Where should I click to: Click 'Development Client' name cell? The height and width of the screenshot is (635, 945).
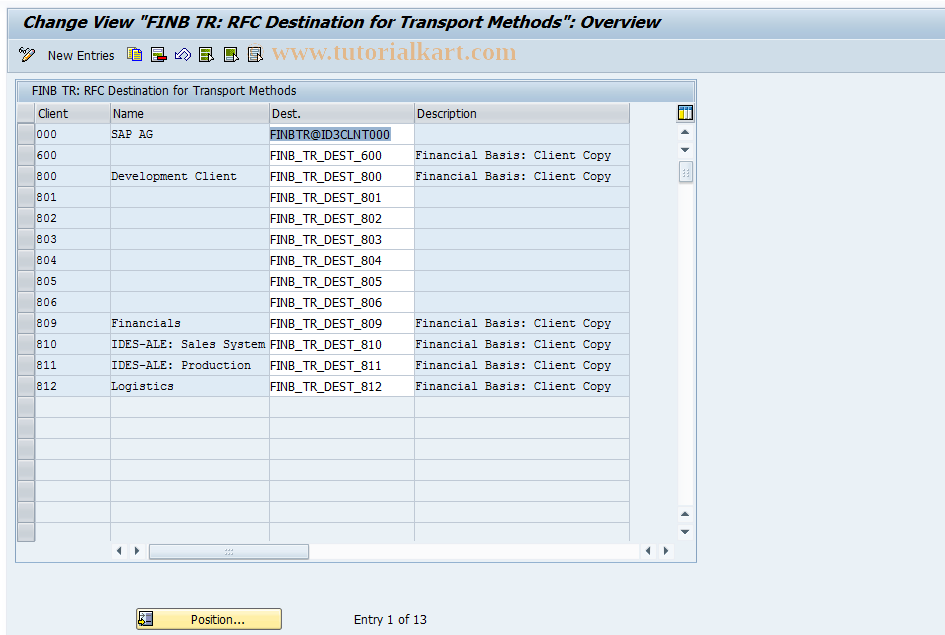pyautogui.click(x=190, y=177)
